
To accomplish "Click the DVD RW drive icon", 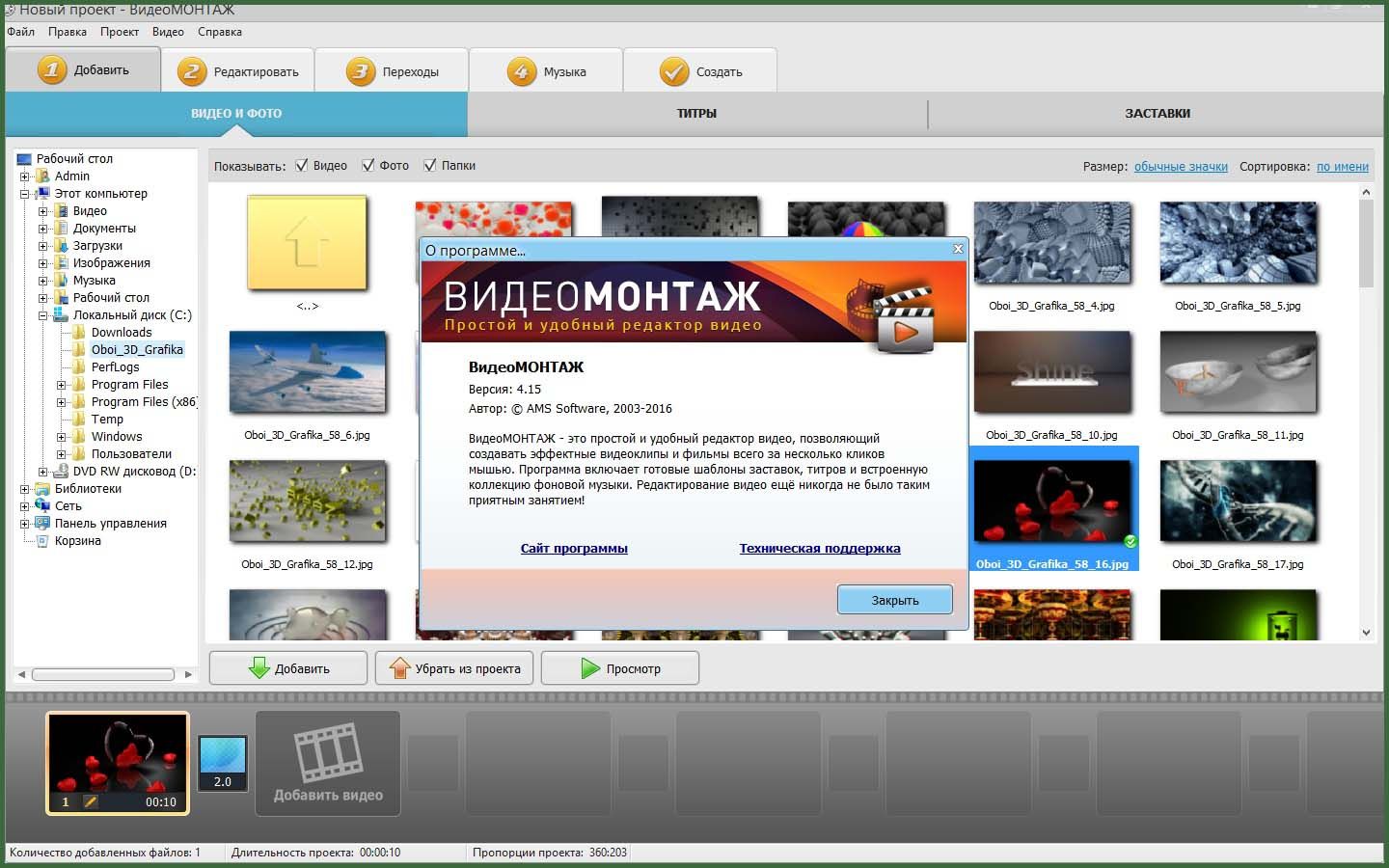I will click(61, 472).
